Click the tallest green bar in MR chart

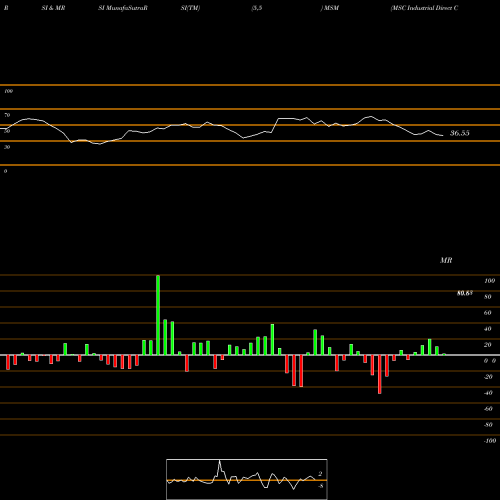(158, 315)
